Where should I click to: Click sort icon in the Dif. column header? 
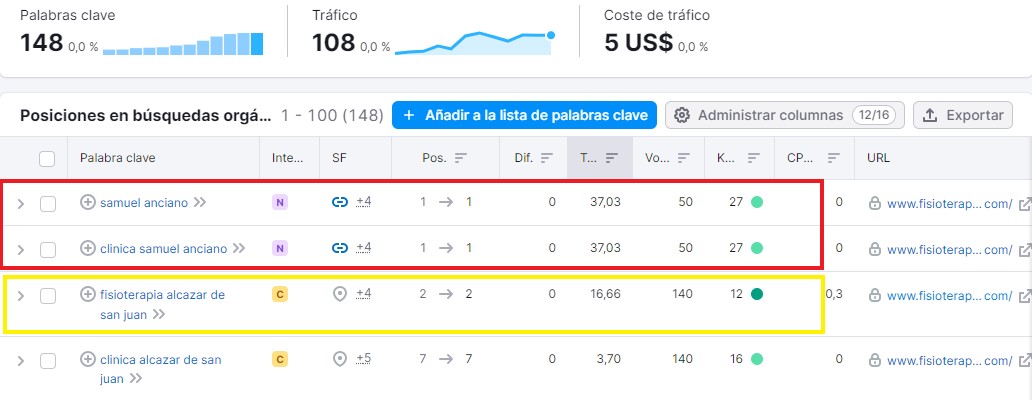click(x=547, y=158)
